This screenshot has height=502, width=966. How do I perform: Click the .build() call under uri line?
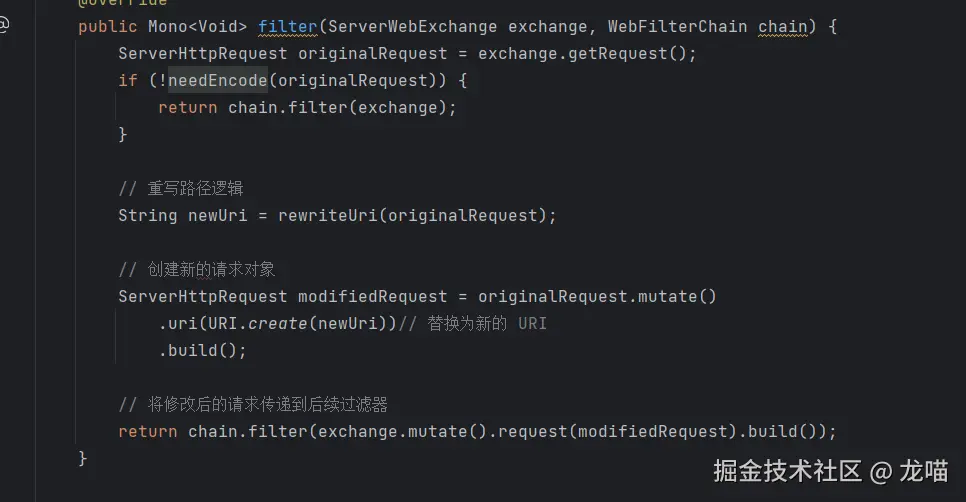(x=202, y=350)
